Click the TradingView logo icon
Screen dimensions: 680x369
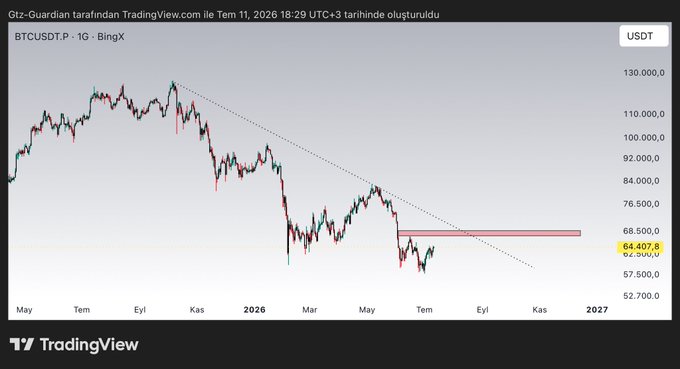[x=22, y=344]
